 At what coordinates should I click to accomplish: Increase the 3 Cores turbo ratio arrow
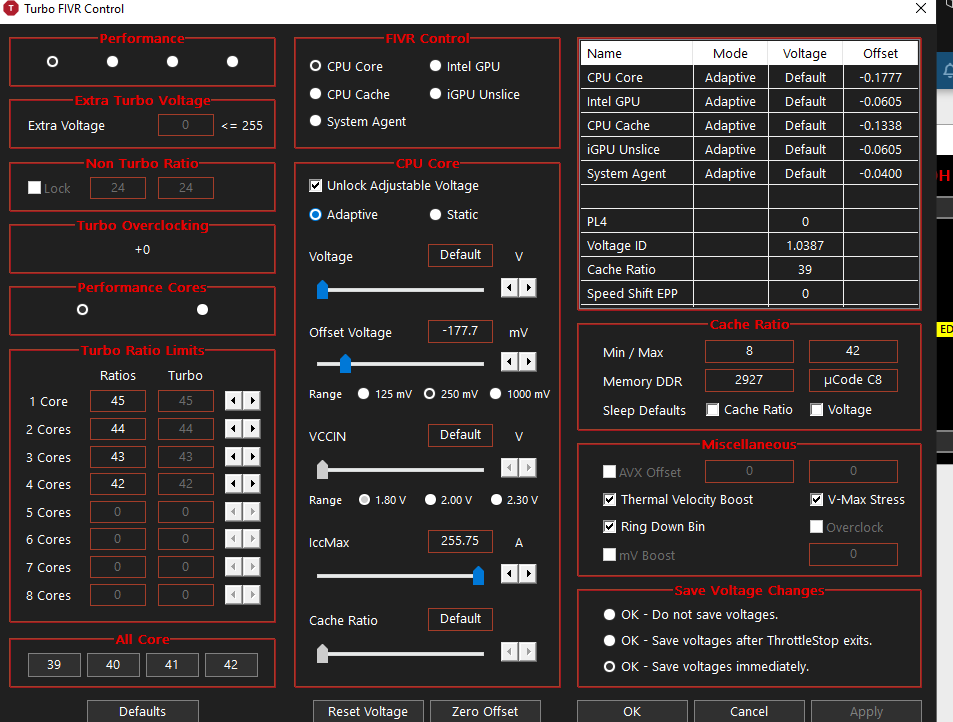tap(252, 456)
